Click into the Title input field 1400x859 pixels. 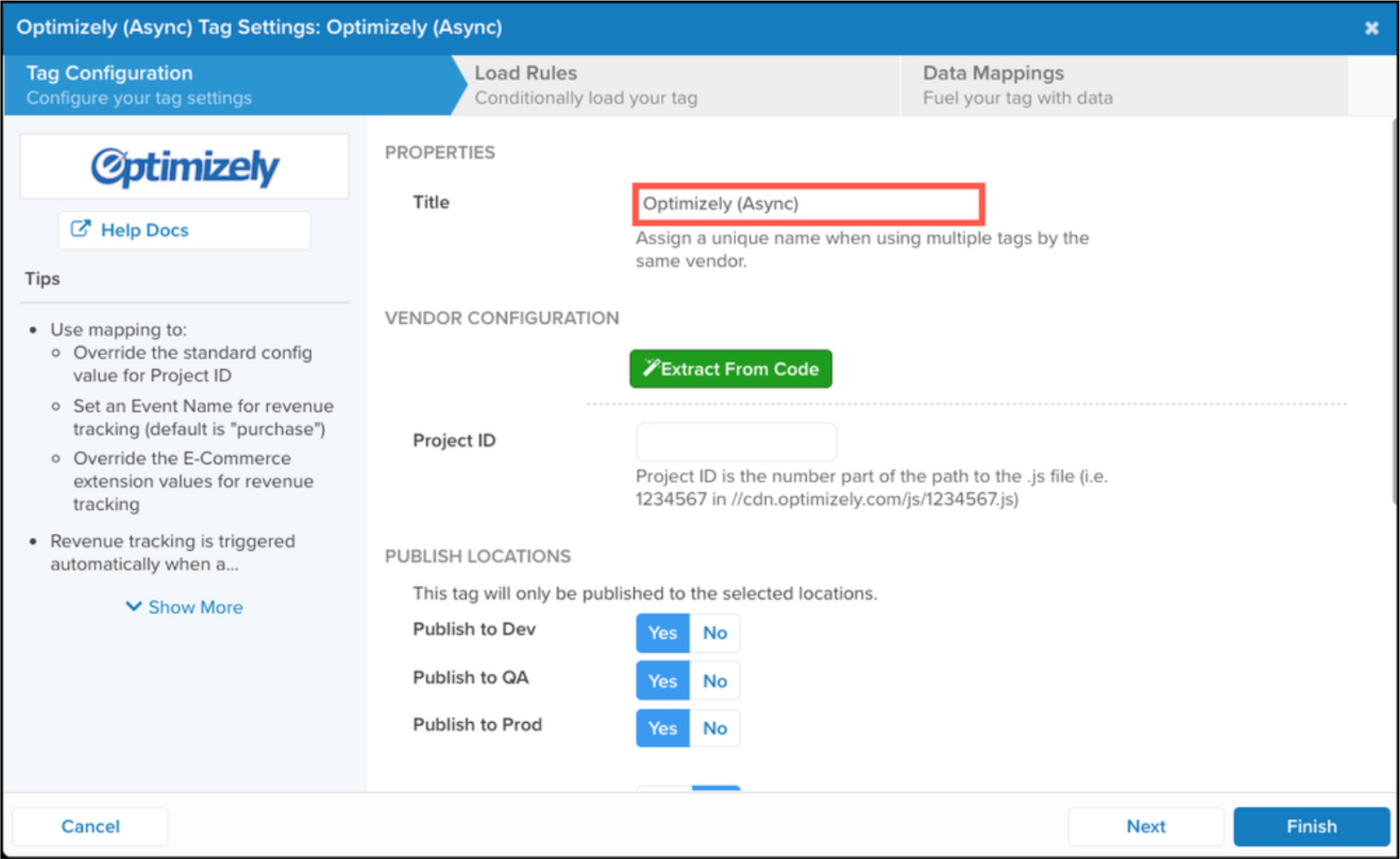(808, 204)
